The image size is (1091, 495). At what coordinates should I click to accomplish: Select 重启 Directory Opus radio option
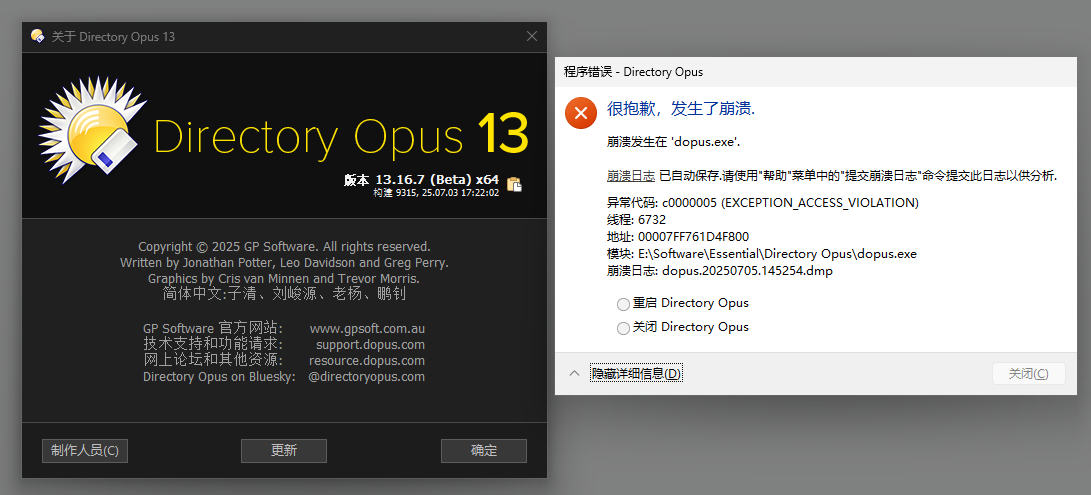tap(623, 304)
